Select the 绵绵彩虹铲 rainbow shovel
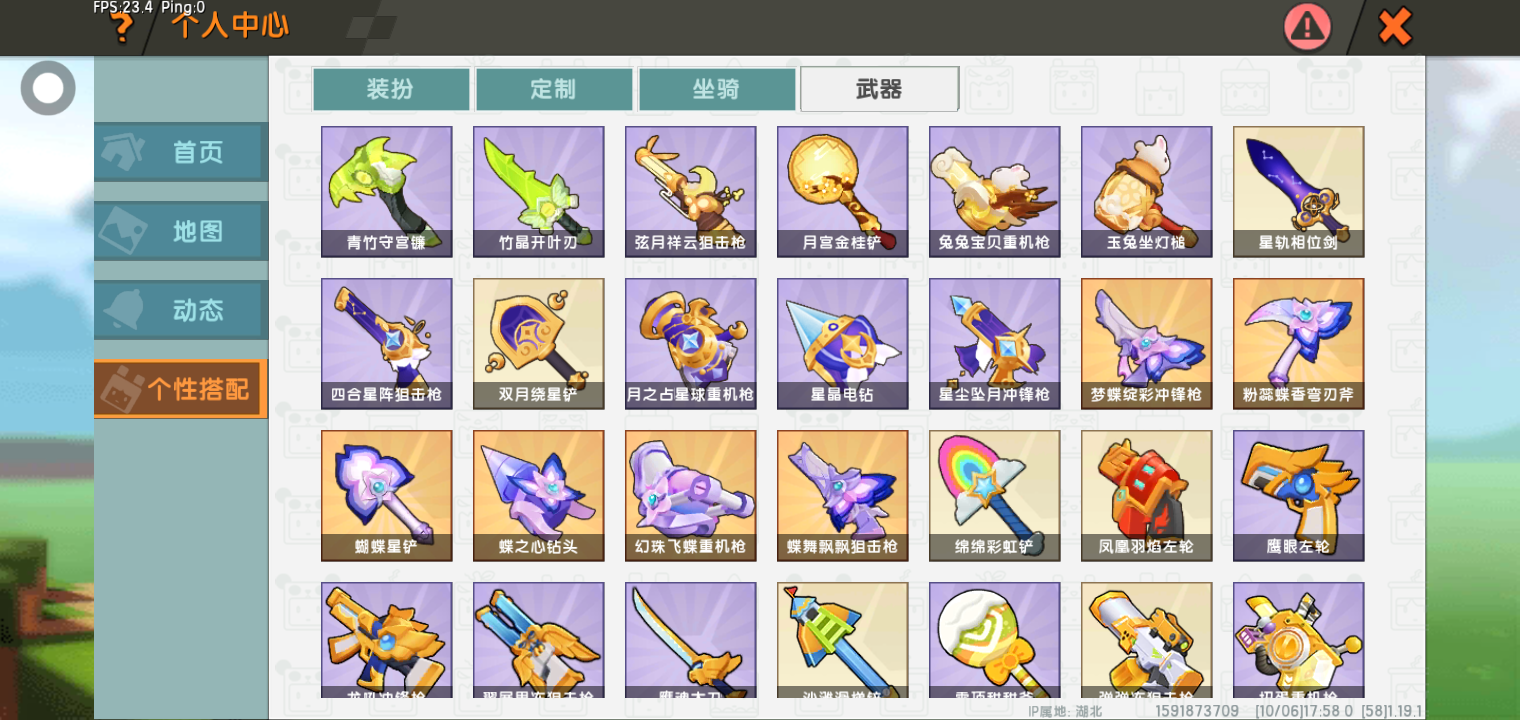The width and height of the screenshot is (1520, 720). (x=994, y=496)
